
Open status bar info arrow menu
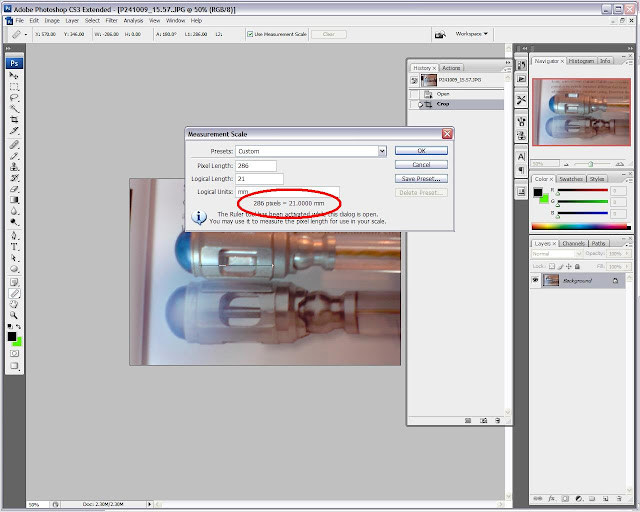[x=149, y=504]
